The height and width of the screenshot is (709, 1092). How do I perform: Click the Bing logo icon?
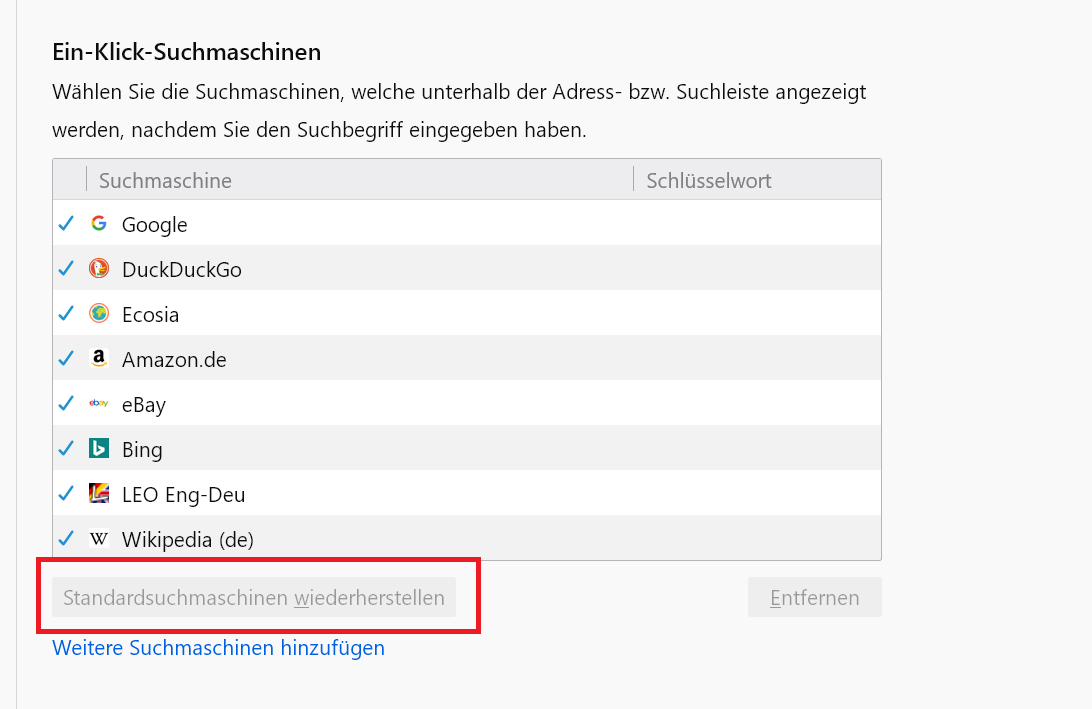click(x=99, y=449)
